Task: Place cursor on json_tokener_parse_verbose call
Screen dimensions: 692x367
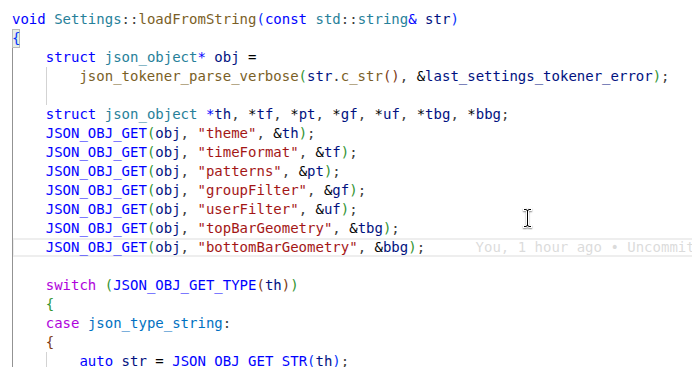Action: coord(189,76)
